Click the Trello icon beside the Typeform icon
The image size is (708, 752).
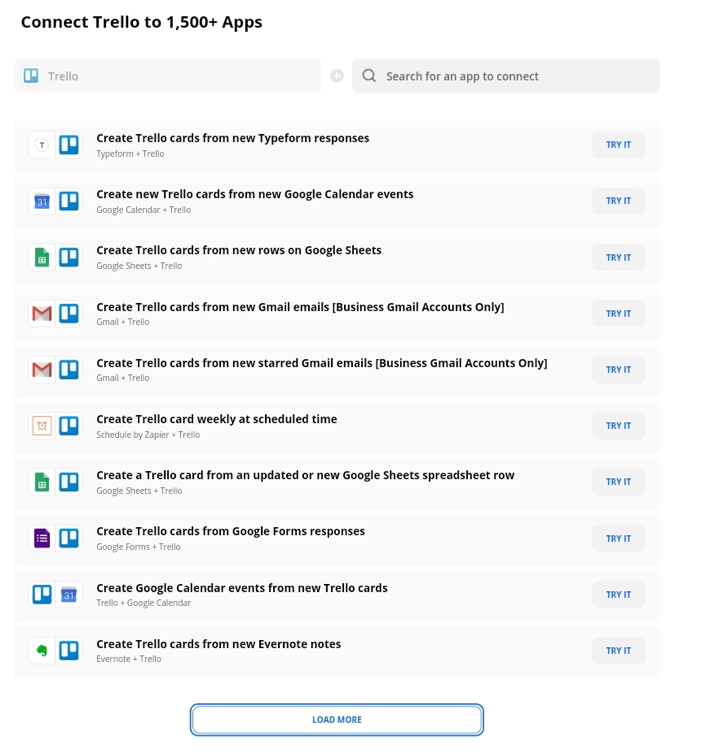click(x=69, y=145)
